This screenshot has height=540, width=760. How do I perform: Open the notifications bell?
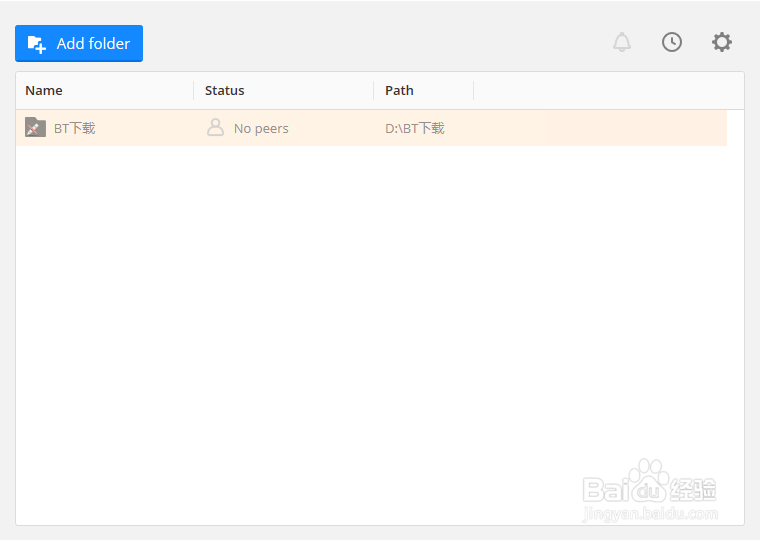(x=622, y=42)
